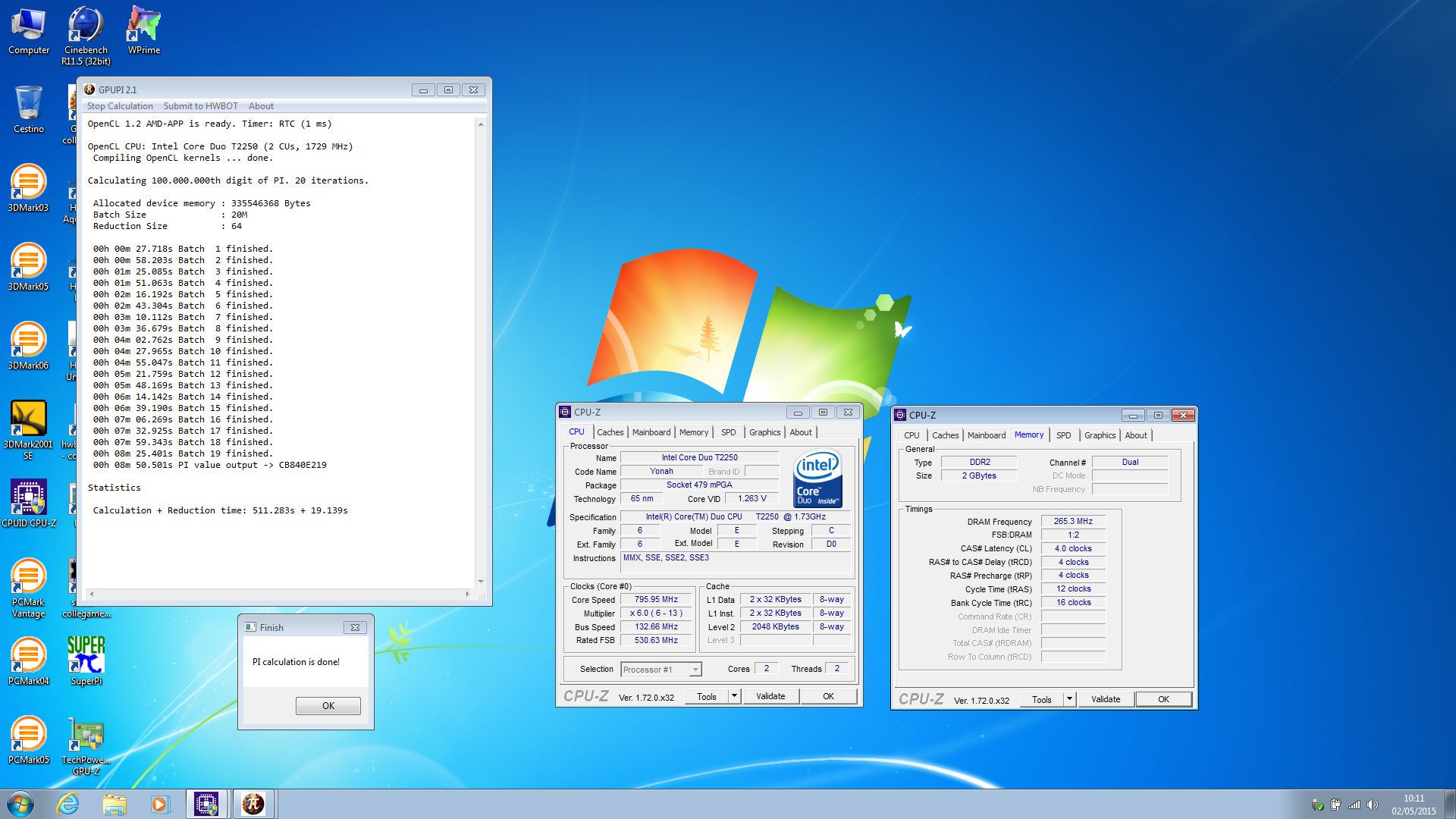The image size is (1456, 819).
Task: Open CPU tab in right CPU-Z window
Action: (912, 435)
